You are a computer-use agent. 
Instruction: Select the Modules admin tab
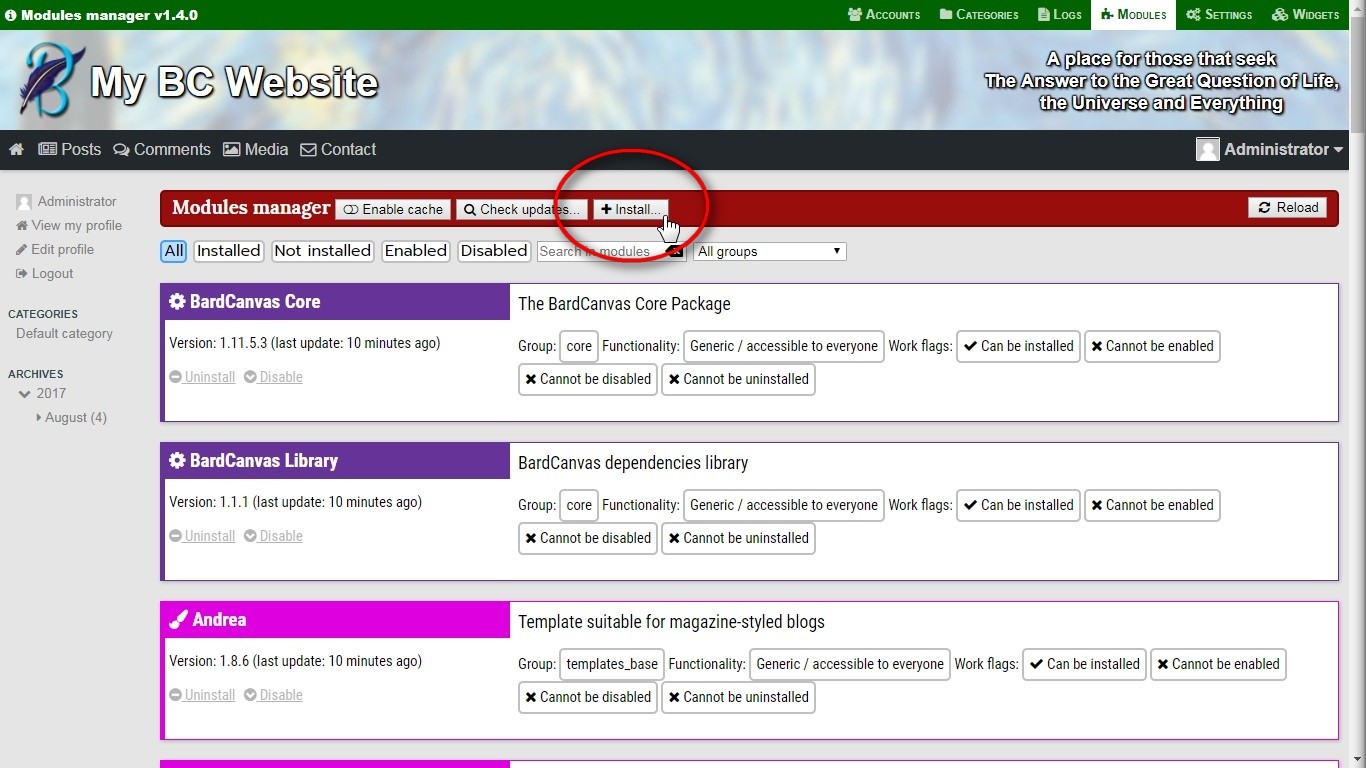(1134, 15)
